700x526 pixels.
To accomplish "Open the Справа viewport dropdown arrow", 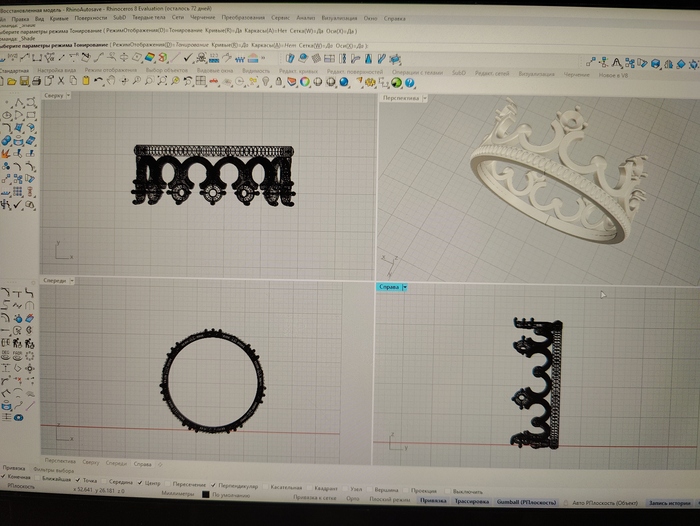I will [405, 287].
